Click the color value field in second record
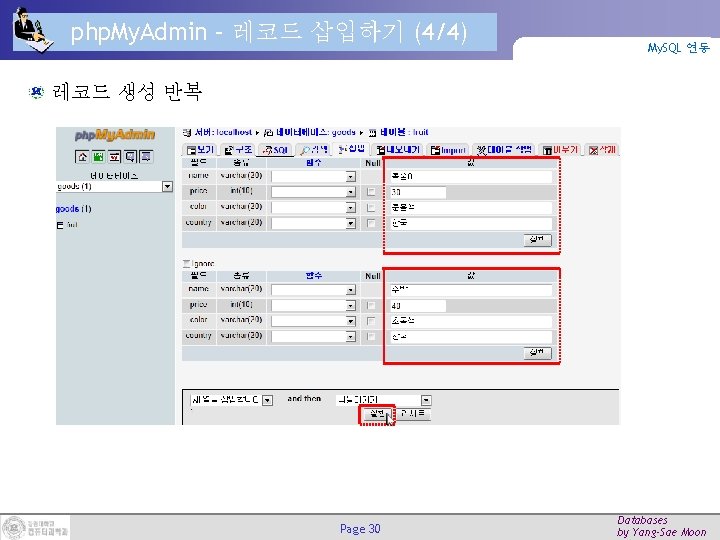The height and width of the screenshot is (540, 720). 471,321
